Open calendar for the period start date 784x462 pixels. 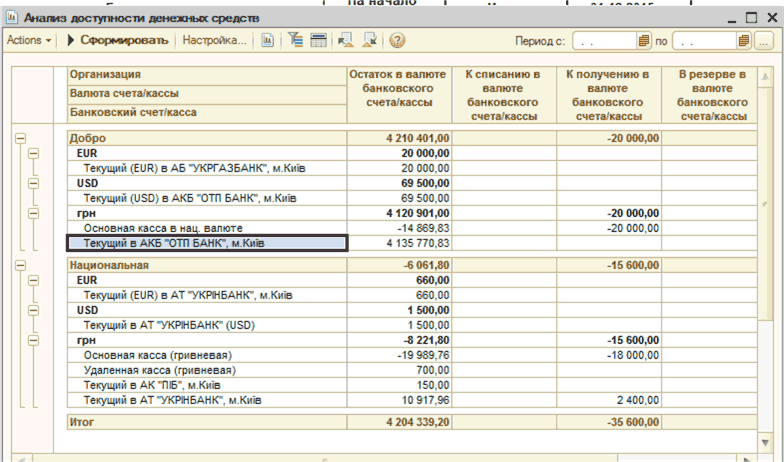tap(644, 41)
